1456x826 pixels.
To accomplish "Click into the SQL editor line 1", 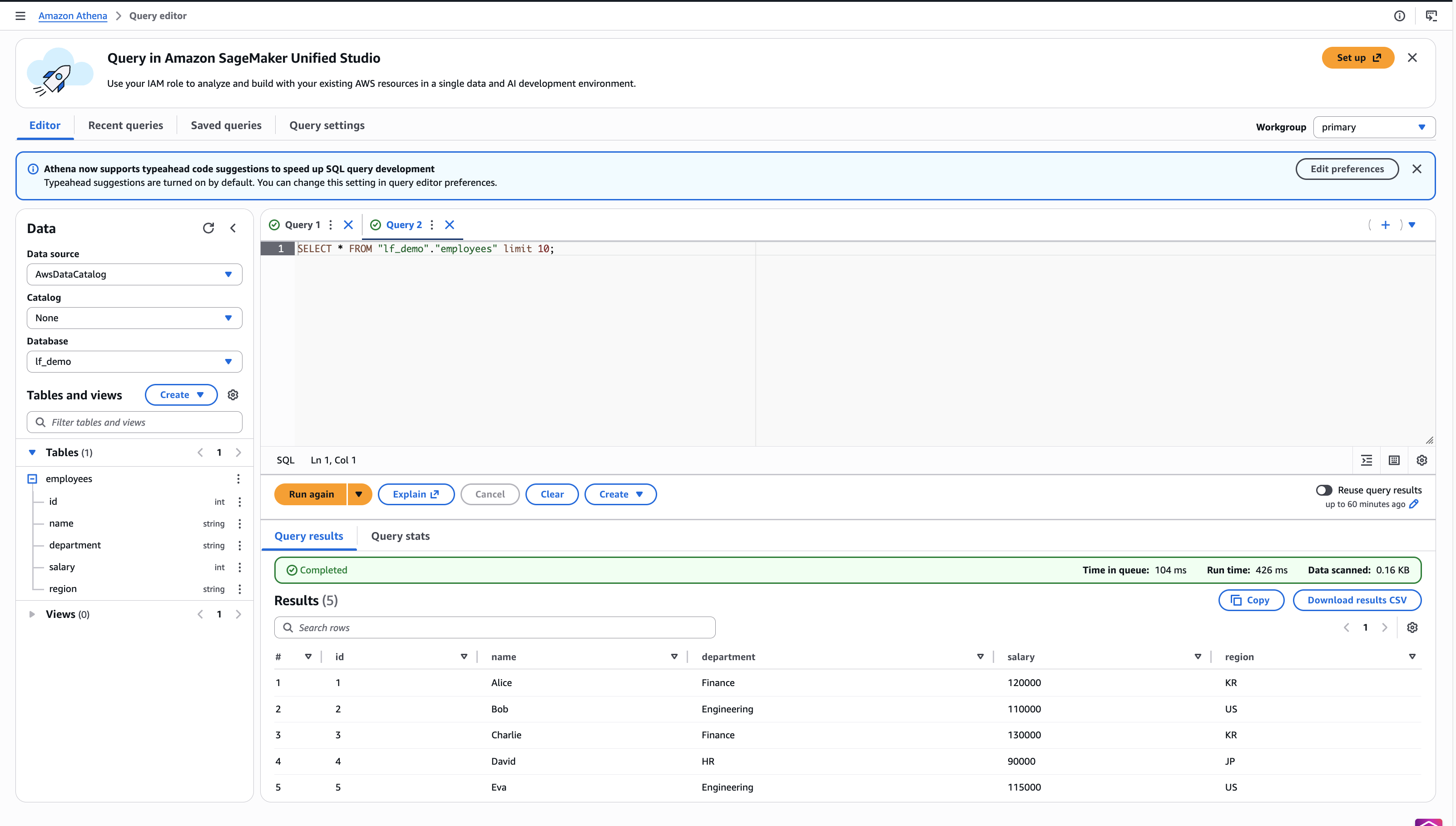I will [865, 249].
